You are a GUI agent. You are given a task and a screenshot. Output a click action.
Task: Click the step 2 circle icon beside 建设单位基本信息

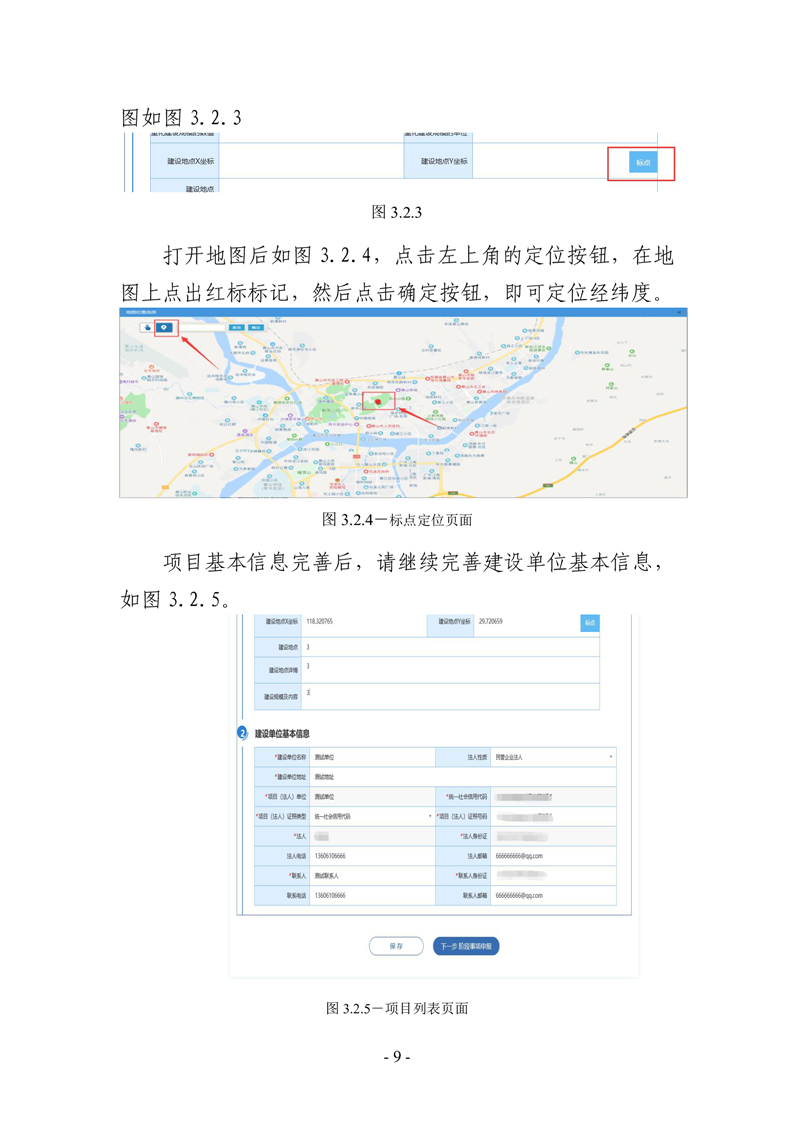243,733
